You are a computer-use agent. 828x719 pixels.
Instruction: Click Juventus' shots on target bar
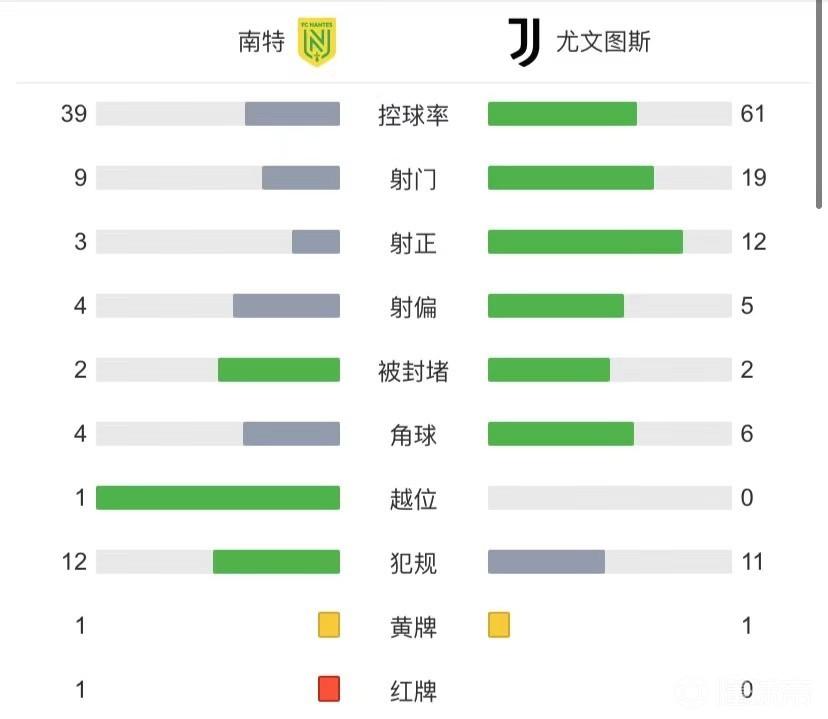(x=585, y=242)
